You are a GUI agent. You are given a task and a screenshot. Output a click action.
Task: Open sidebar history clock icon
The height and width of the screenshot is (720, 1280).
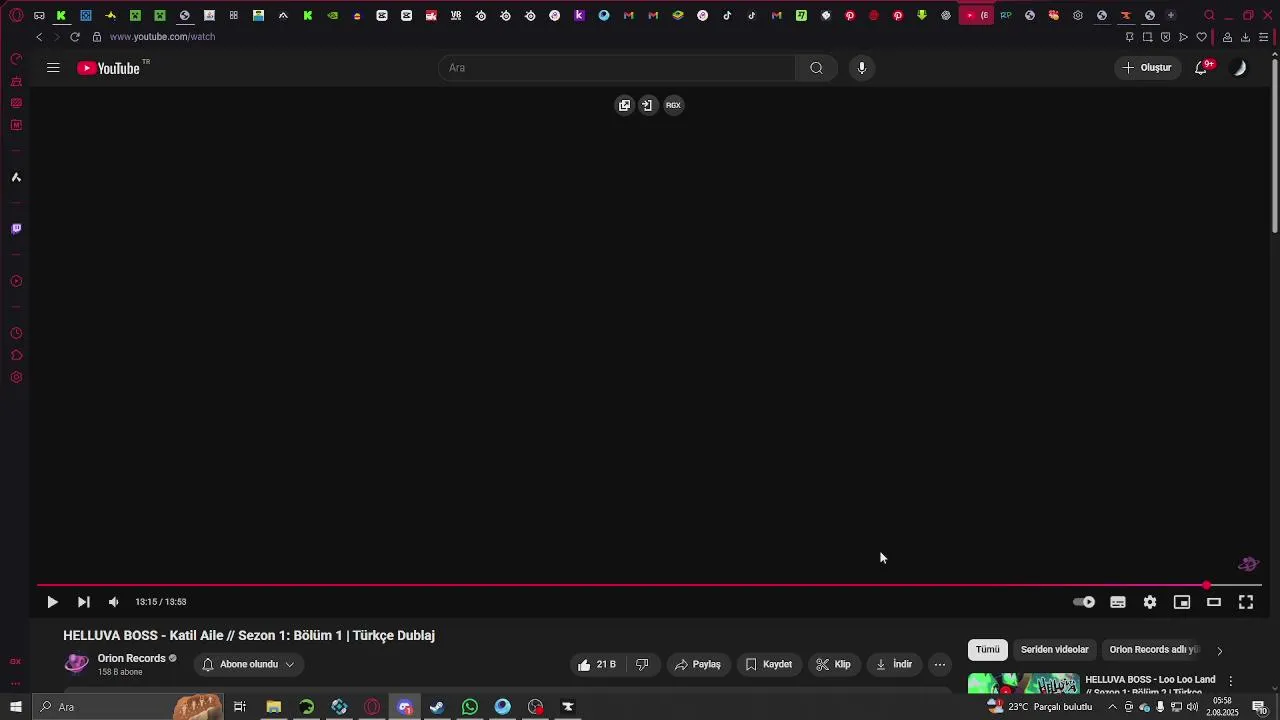pos(16,334)
